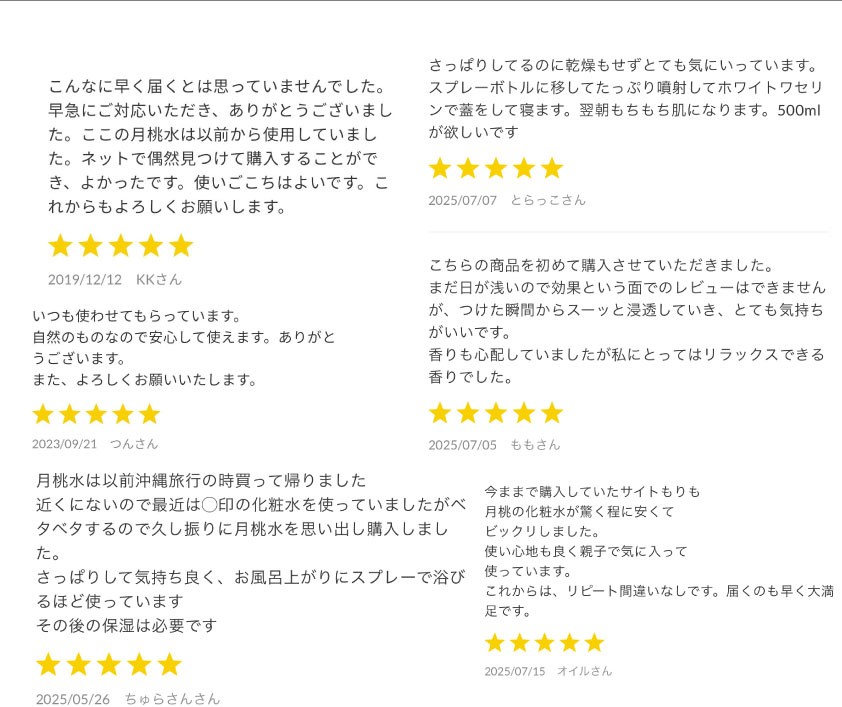The width and height of the screenshot is (842, 707).
Task: Click review text starting 月桃水は以前沖縄旅行
Action: coord(250,552)
